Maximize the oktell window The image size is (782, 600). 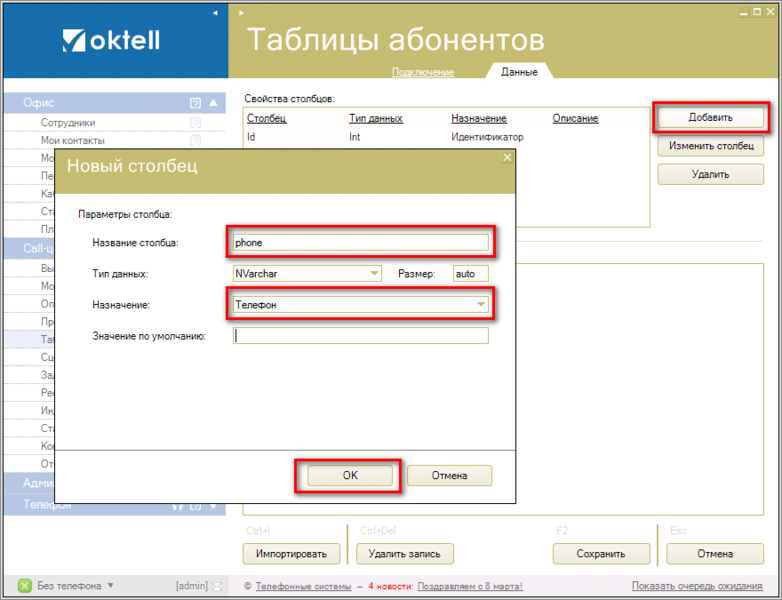tap(757, 11)
